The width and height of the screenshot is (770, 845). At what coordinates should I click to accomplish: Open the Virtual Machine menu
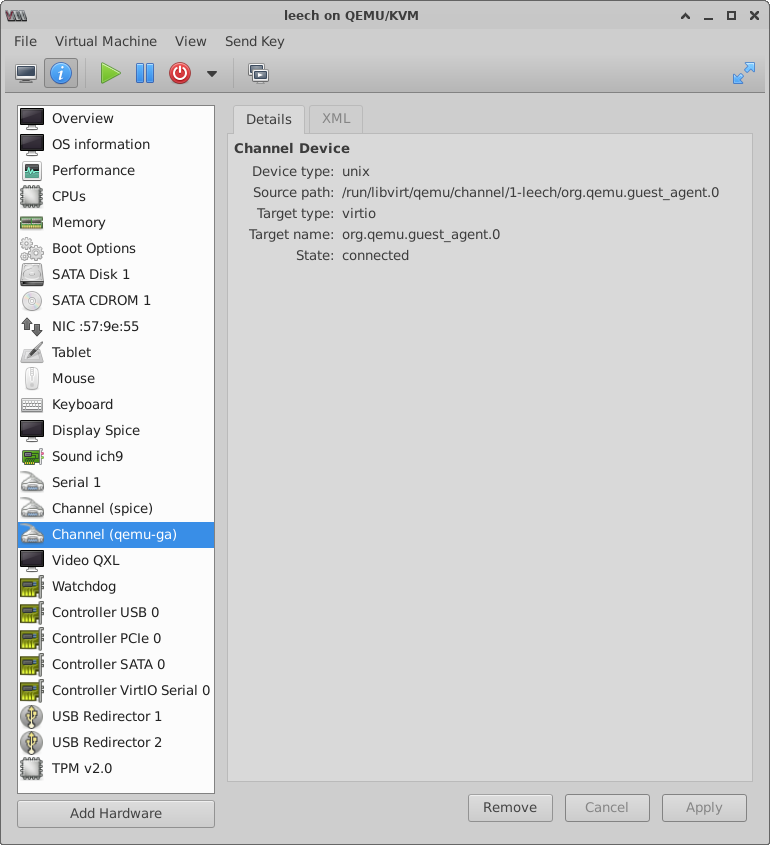106,41
